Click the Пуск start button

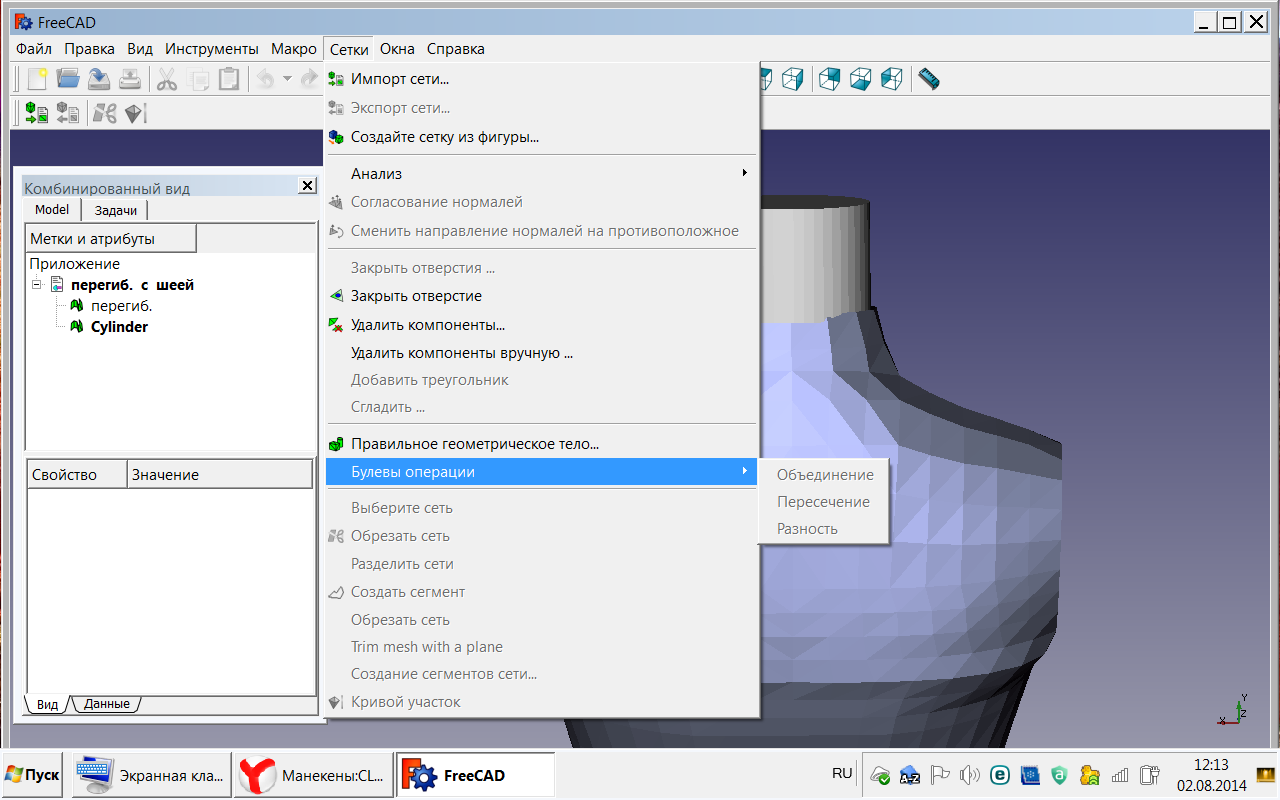[32, 775]
